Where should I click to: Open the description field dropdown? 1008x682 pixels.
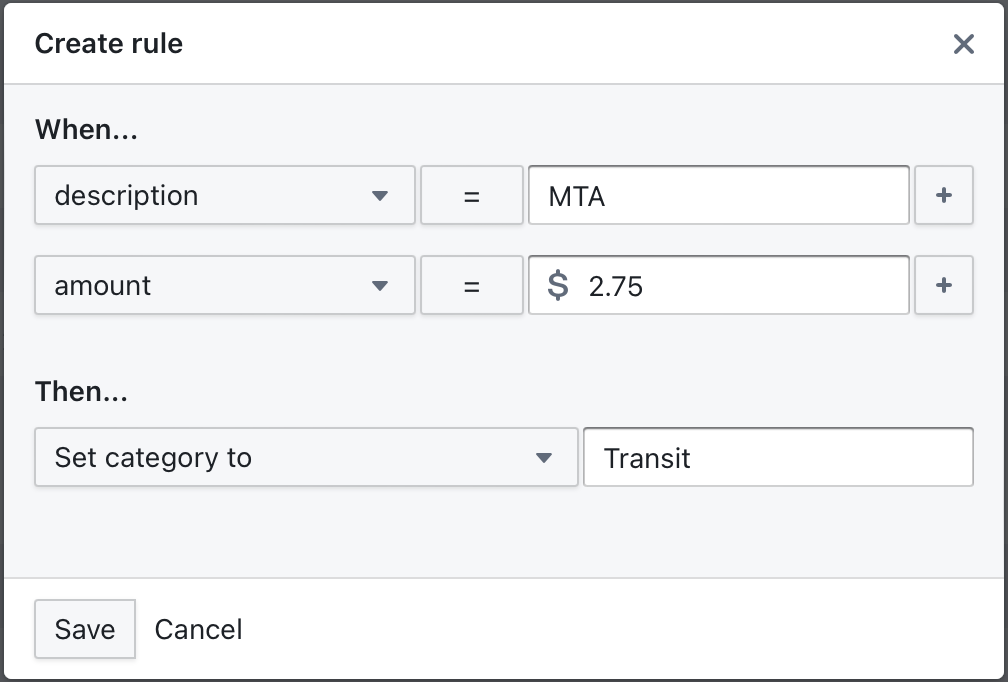[x=225, y=195]
